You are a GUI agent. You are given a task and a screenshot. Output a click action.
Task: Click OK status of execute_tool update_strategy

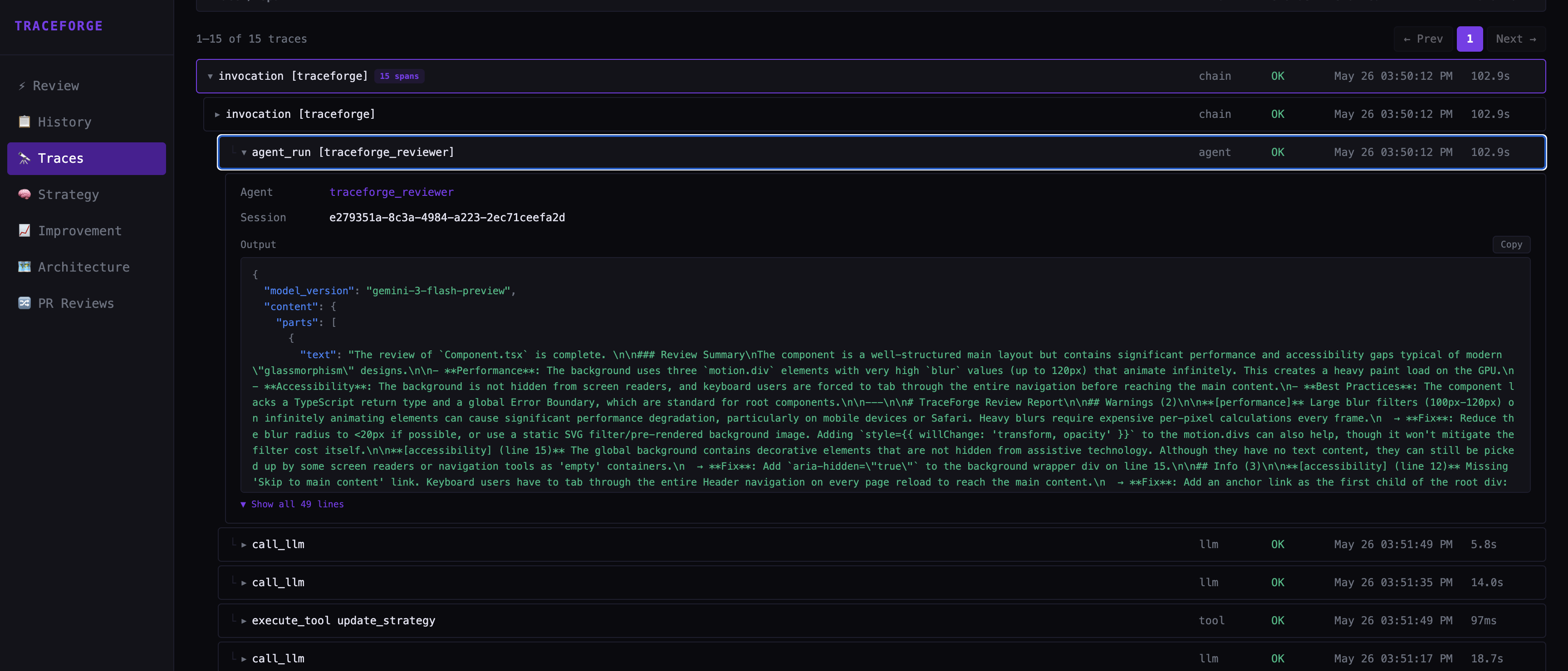coord(1278,621)
